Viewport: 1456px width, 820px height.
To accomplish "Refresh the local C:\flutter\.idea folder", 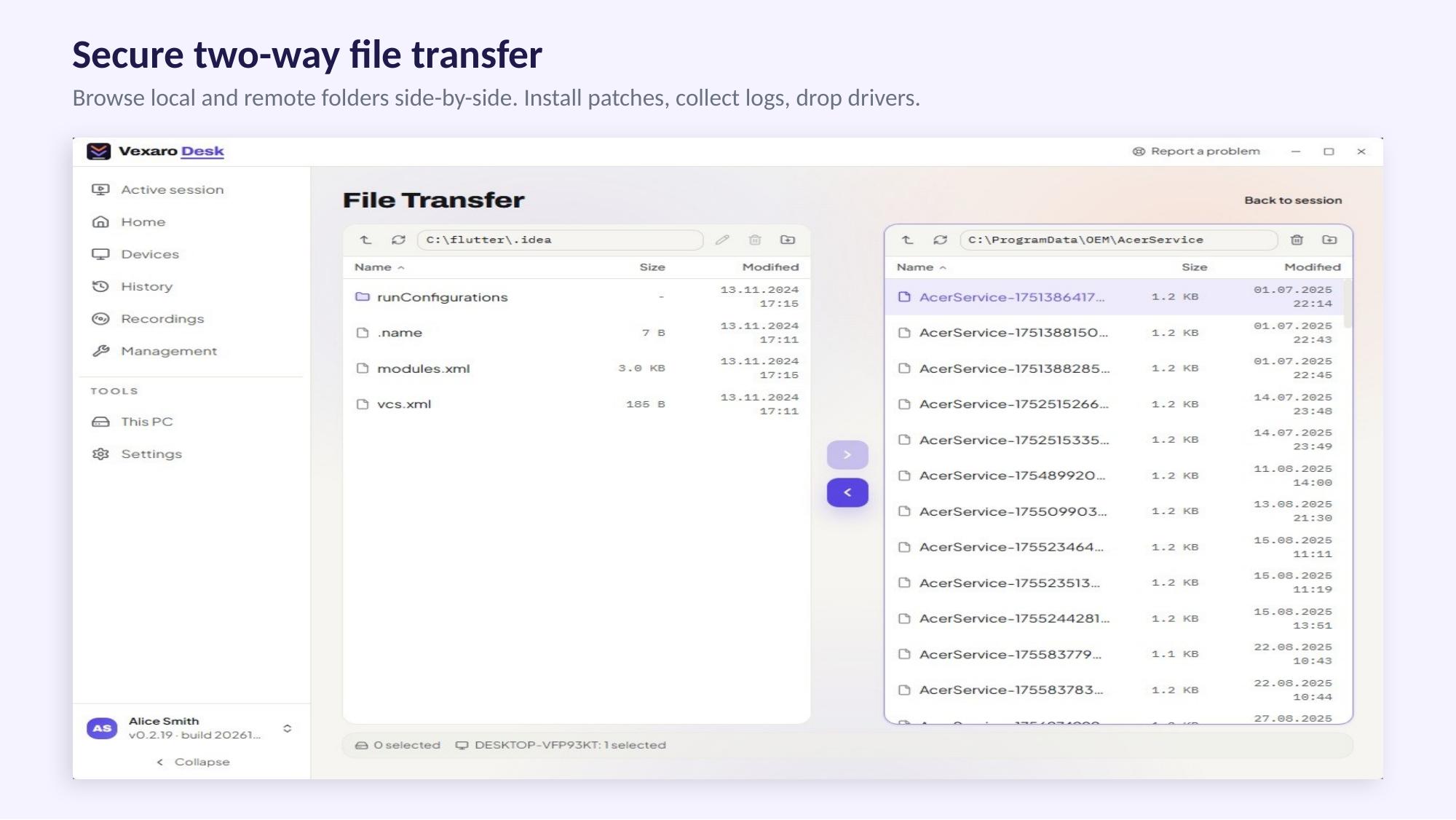I will click(x=398, y=240).
